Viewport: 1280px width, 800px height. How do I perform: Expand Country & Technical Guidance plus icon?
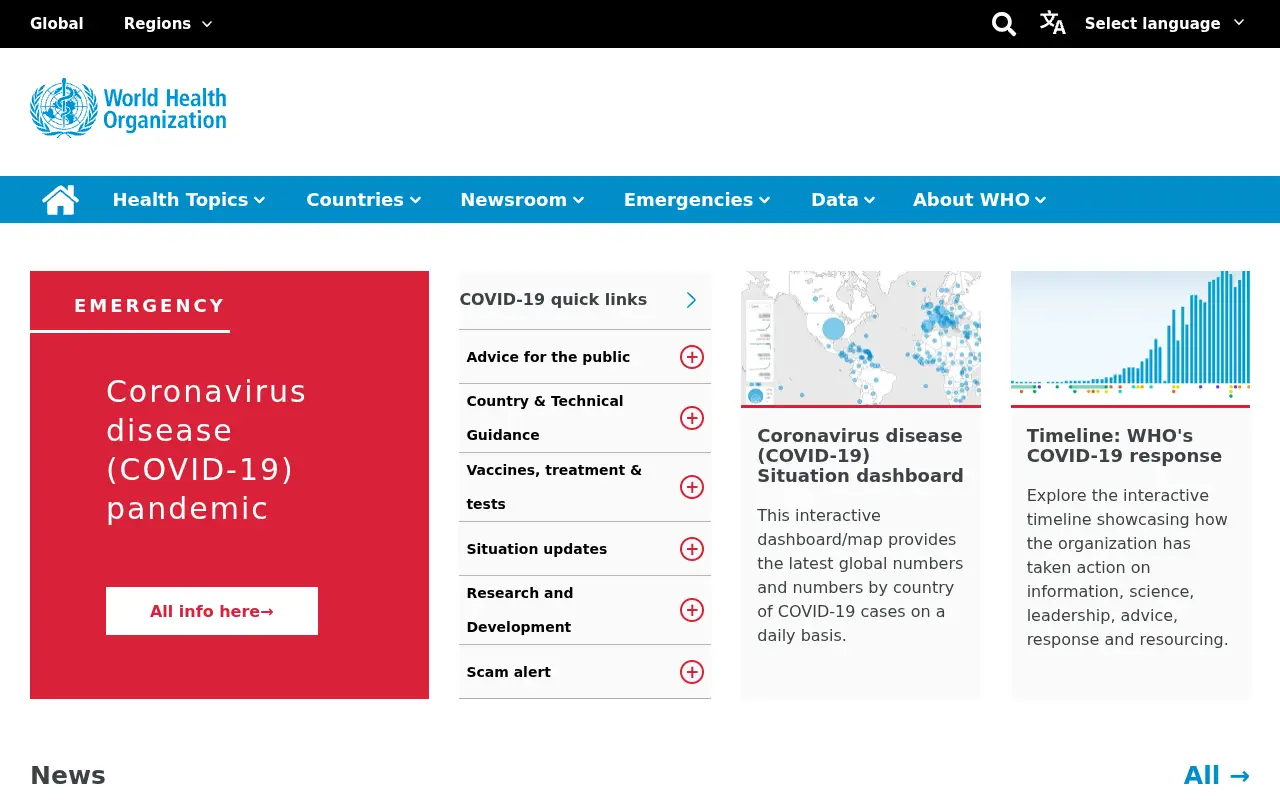click(x=692, y=418)
